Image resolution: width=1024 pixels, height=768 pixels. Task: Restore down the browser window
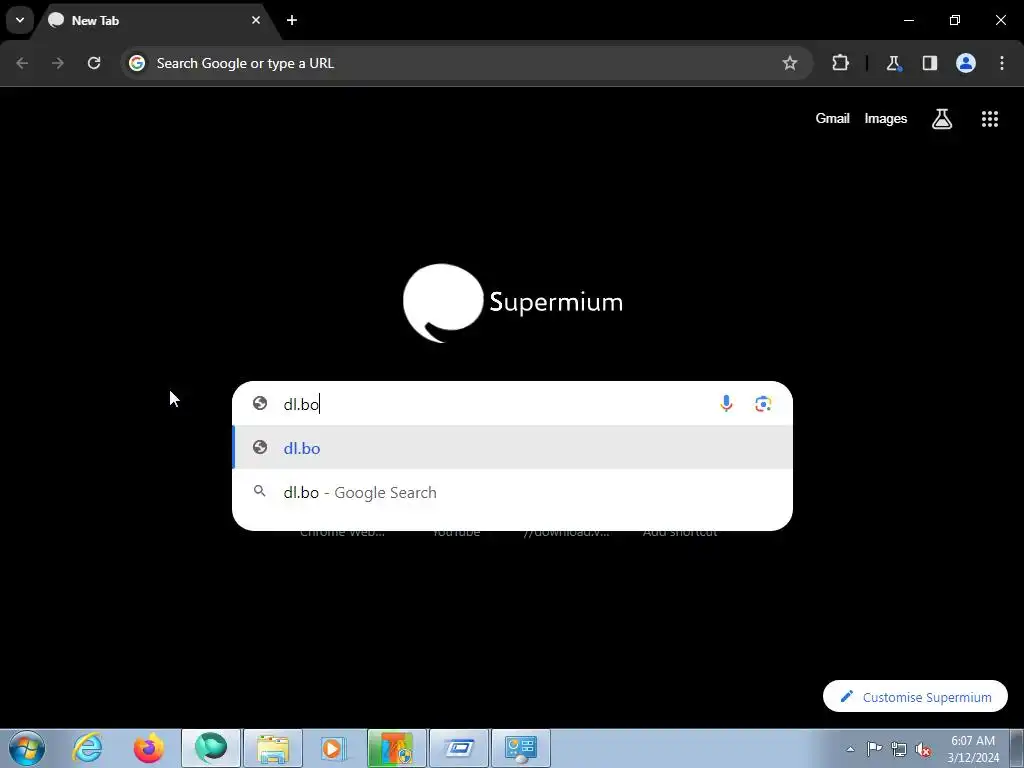pos(955,20)
